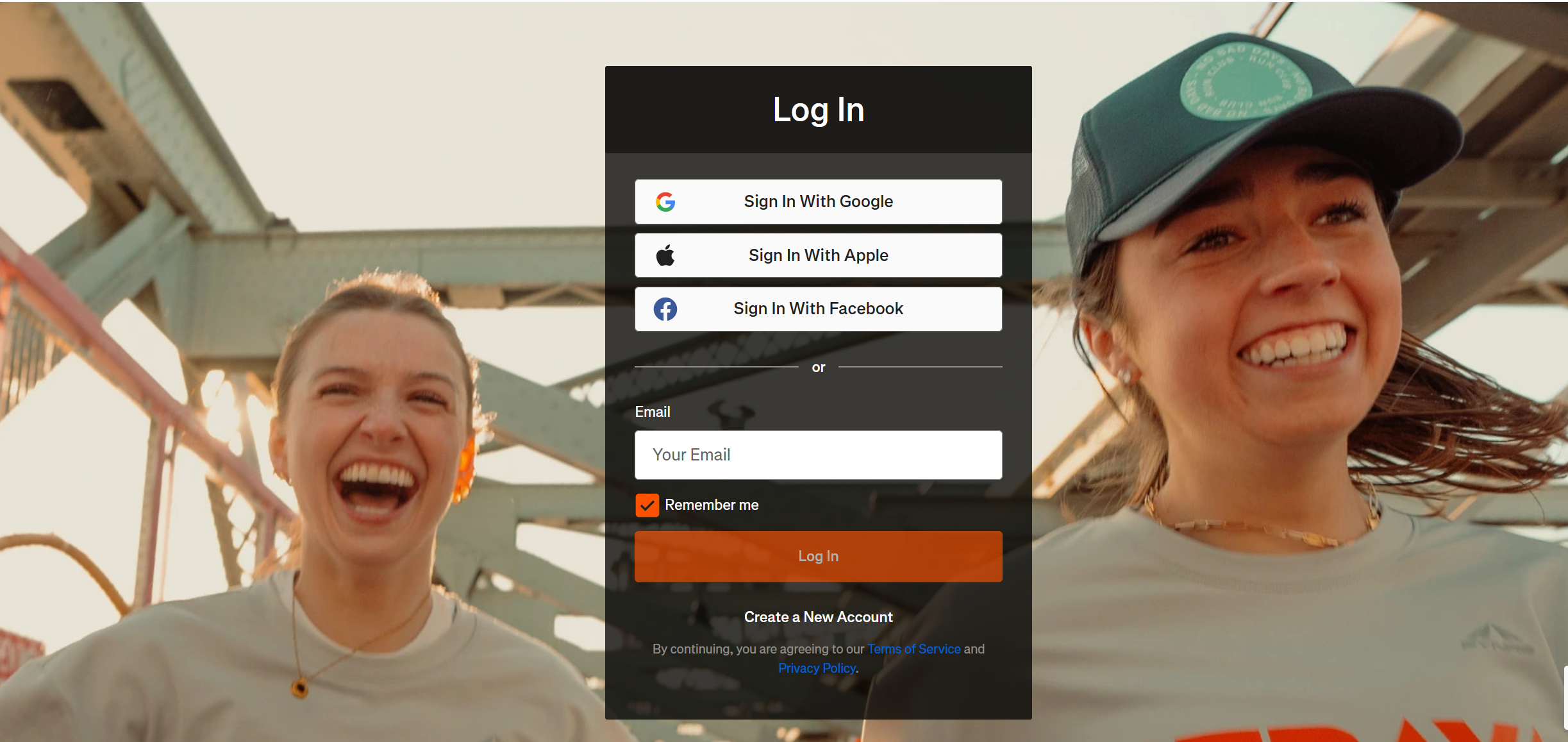The height and width of the screenshot is (742, 1568).
Task: Click the Google logo icon
Action: pyautogui.click(x=665, y=202)
